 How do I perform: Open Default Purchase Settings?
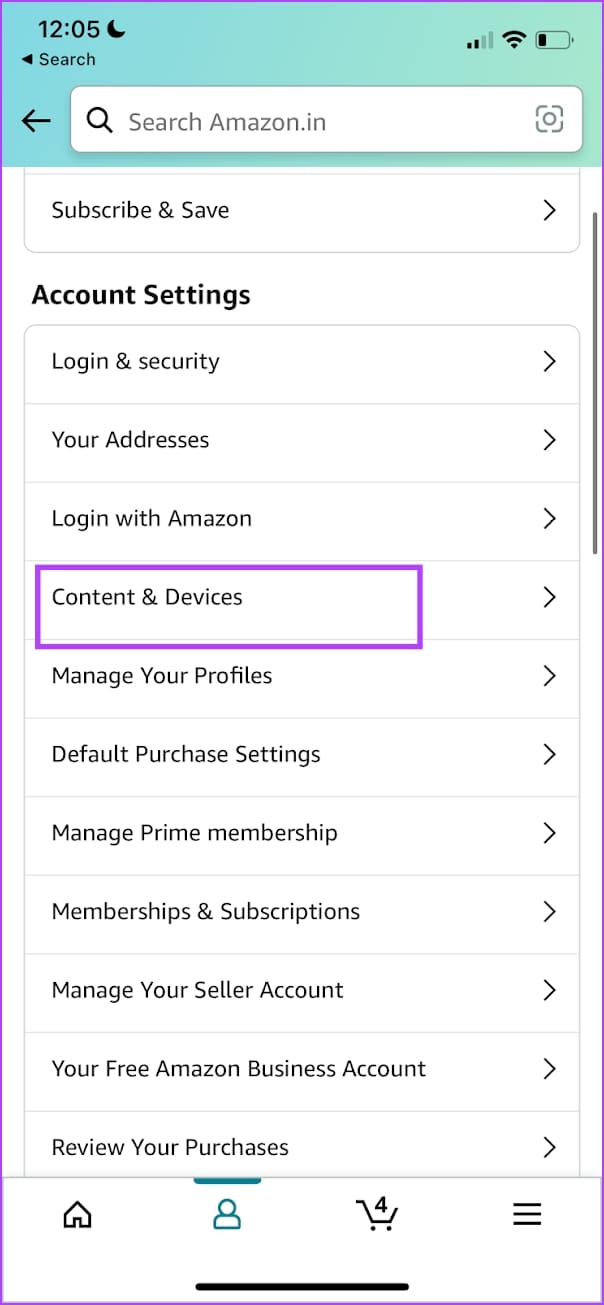(186, 754)
